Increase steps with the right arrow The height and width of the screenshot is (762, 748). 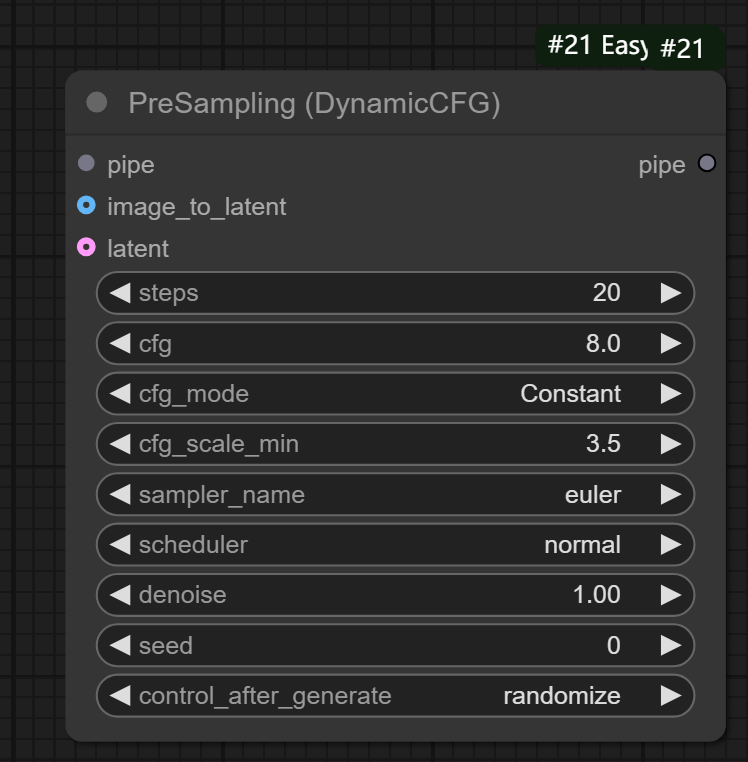670,293
